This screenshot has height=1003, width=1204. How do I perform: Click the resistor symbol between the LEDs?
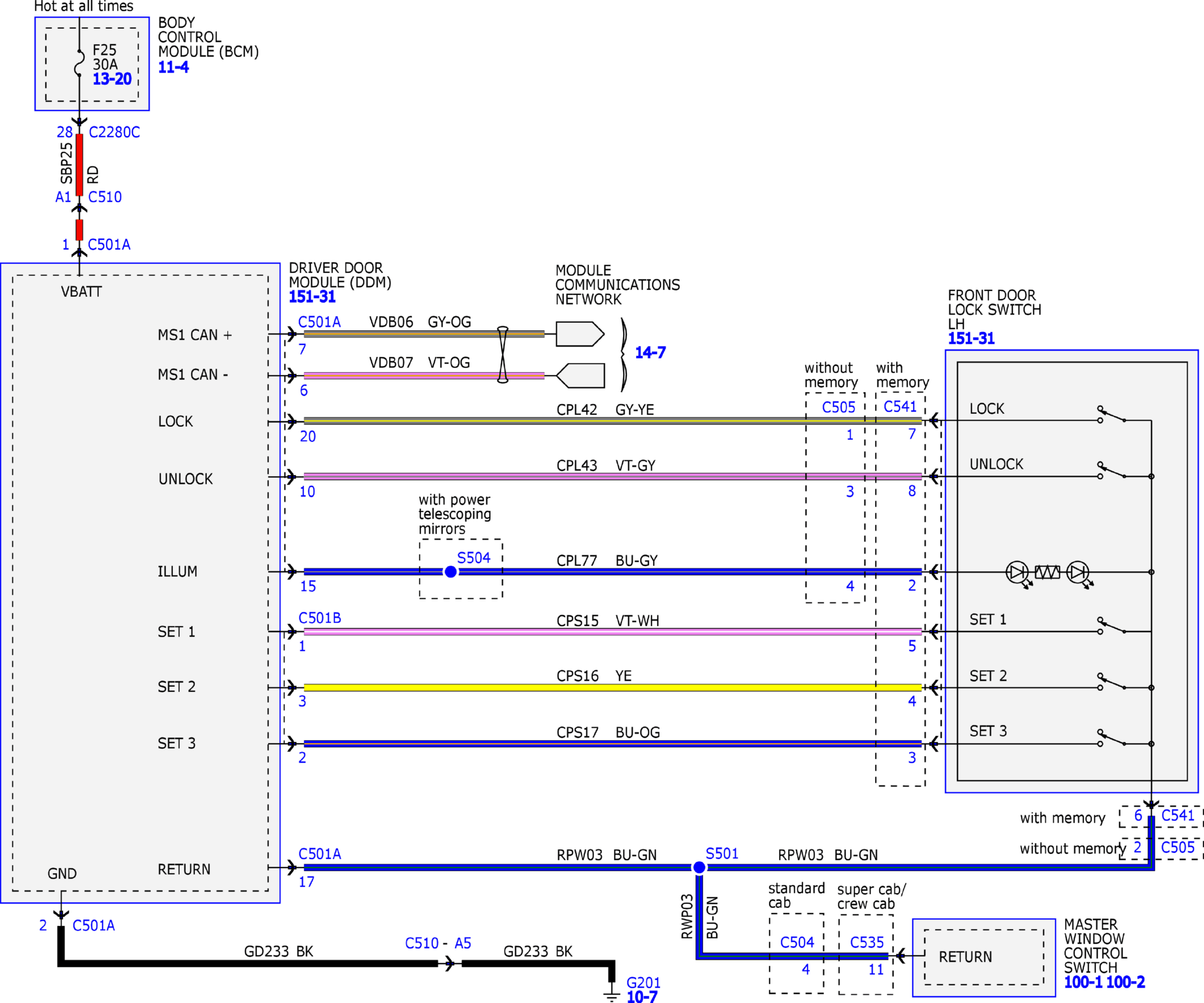pyautogui.click(x=1047, y=572)
